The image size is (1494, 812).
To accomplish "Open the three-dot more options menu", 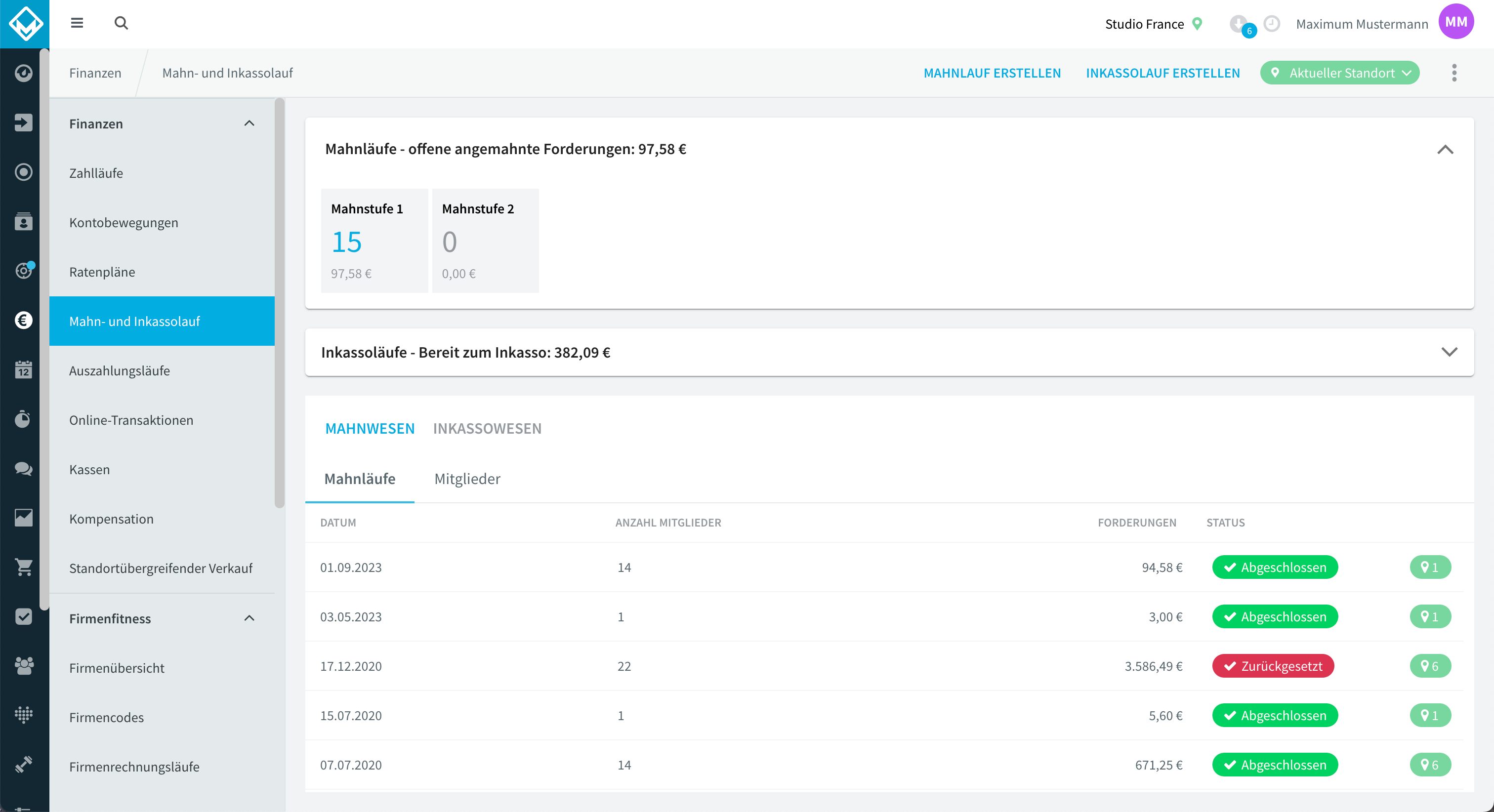I will (x=1454, y=73).
